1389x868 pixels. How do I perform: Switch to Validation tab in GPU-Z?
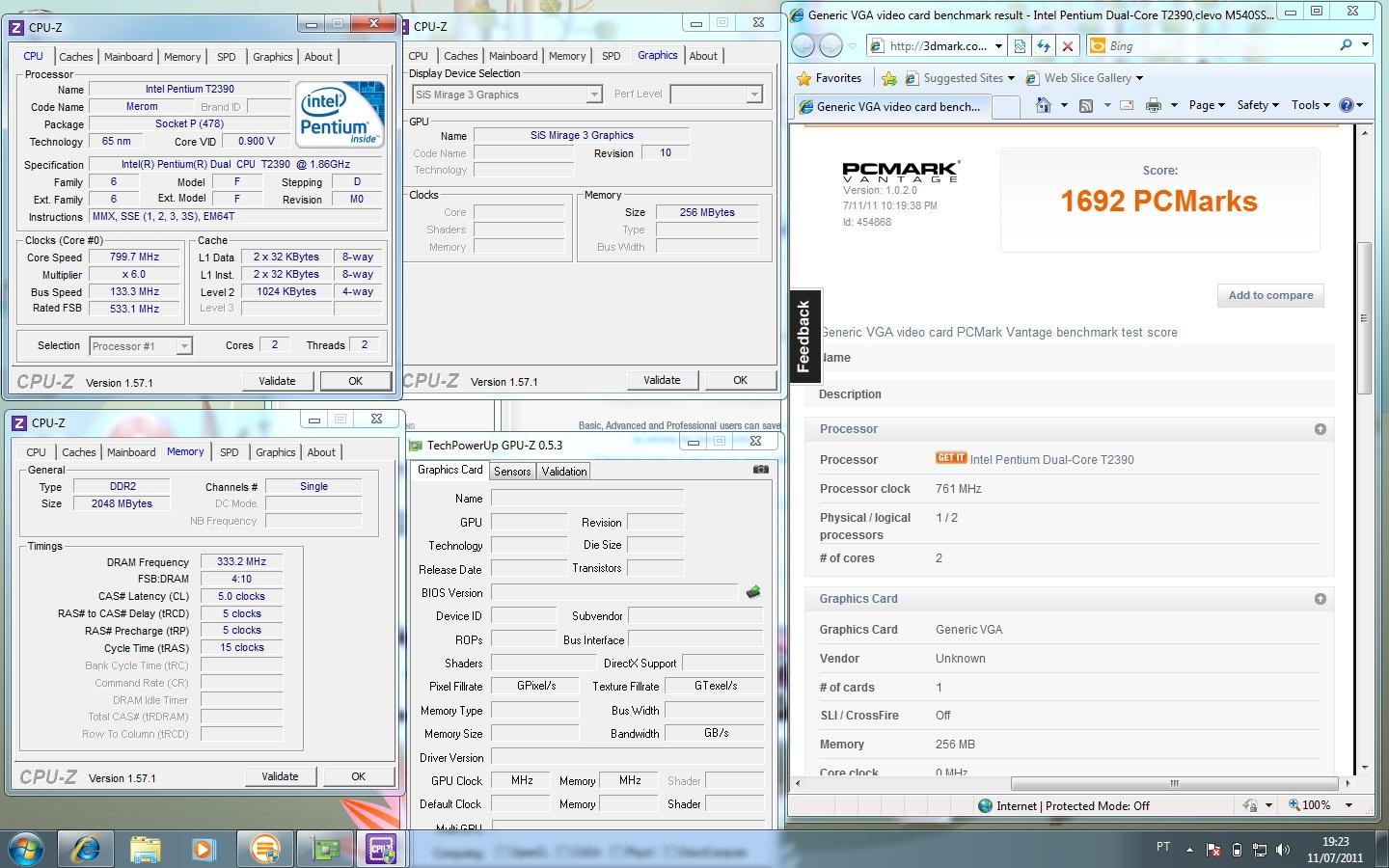(x=563, y=472)
